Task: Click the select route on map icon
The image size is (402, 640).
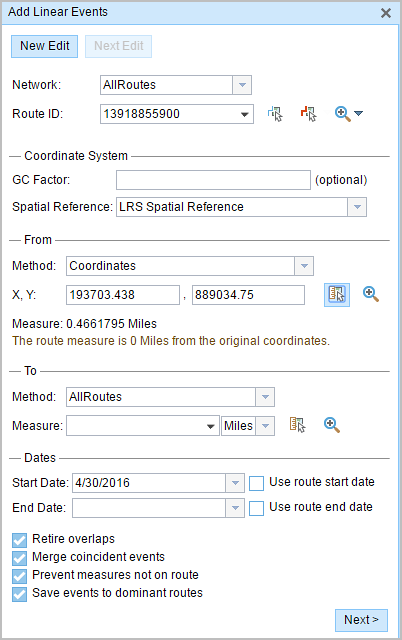Action: [x=275, y=114]
